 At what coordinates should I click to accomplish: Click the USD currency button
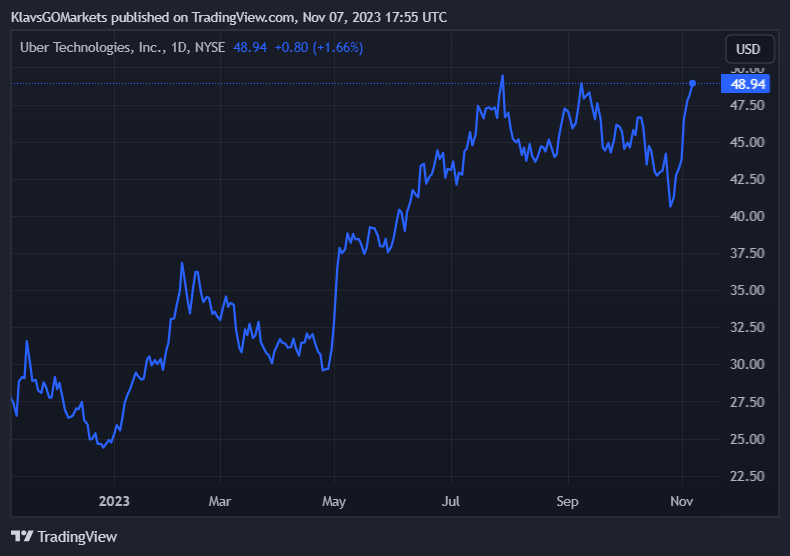click(x=750, y=49)
